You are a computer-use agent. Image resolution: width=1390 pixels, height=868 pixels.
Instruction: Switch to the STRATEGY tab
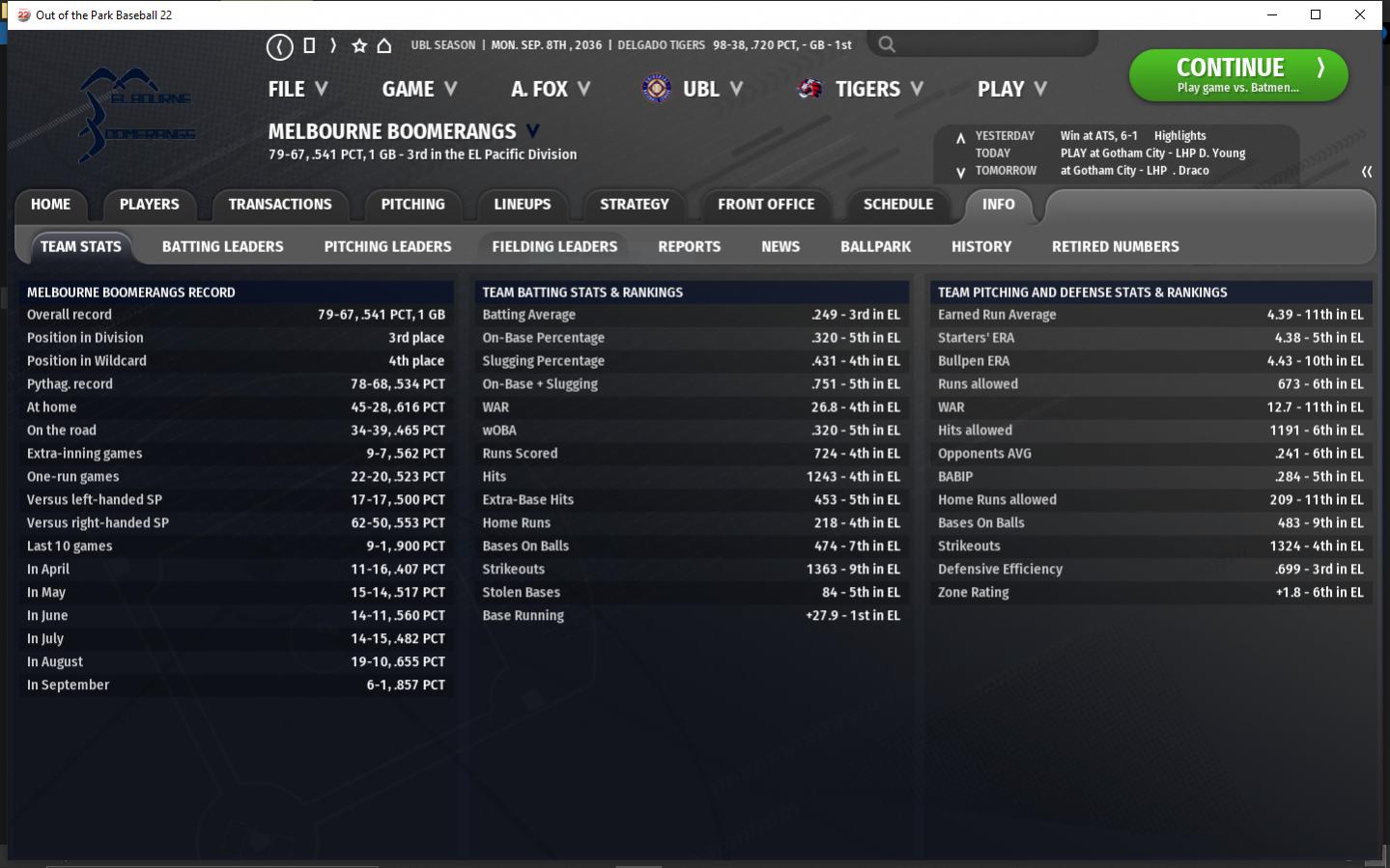coord(635,205)
